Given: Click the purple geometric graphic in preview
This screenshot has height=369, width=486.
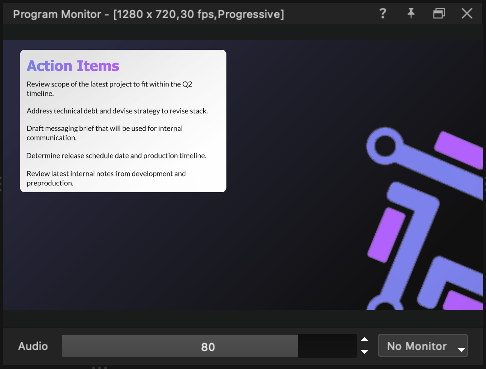Looking at the screenshot, I should (425, 219).
